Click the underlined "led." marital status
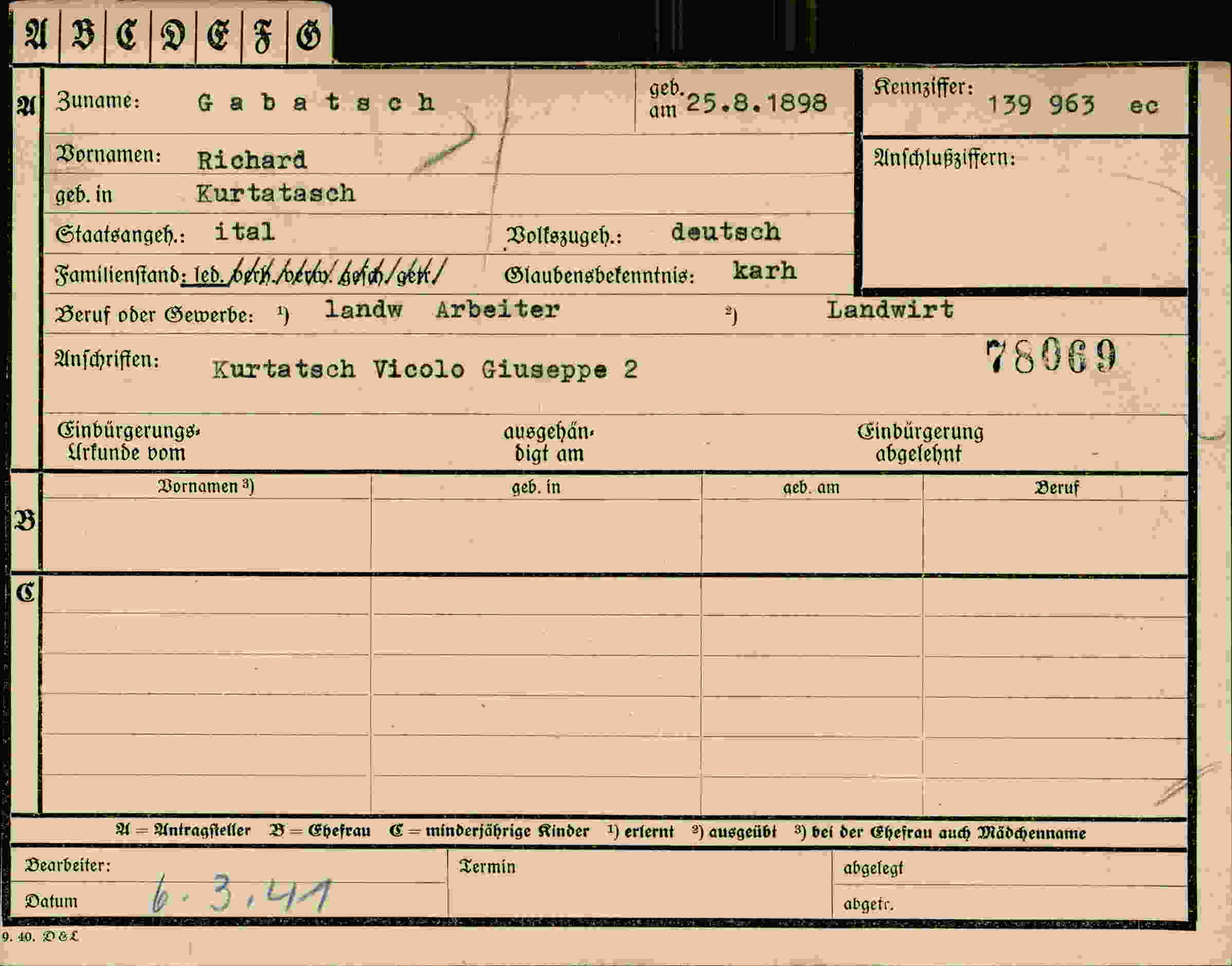The width and height of the screenshot is (1232, 966). [x=208, y=275]
